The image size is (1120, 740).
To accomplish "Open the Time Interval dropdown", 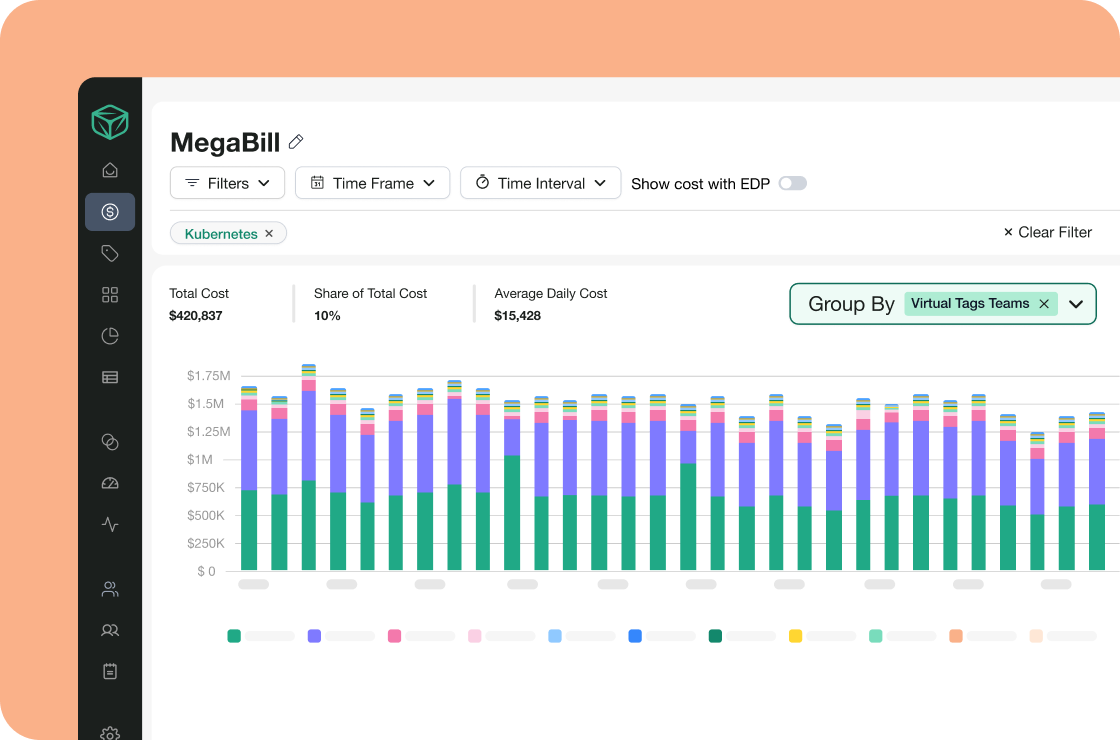I will pyautogui.click(x=540, y=183).
